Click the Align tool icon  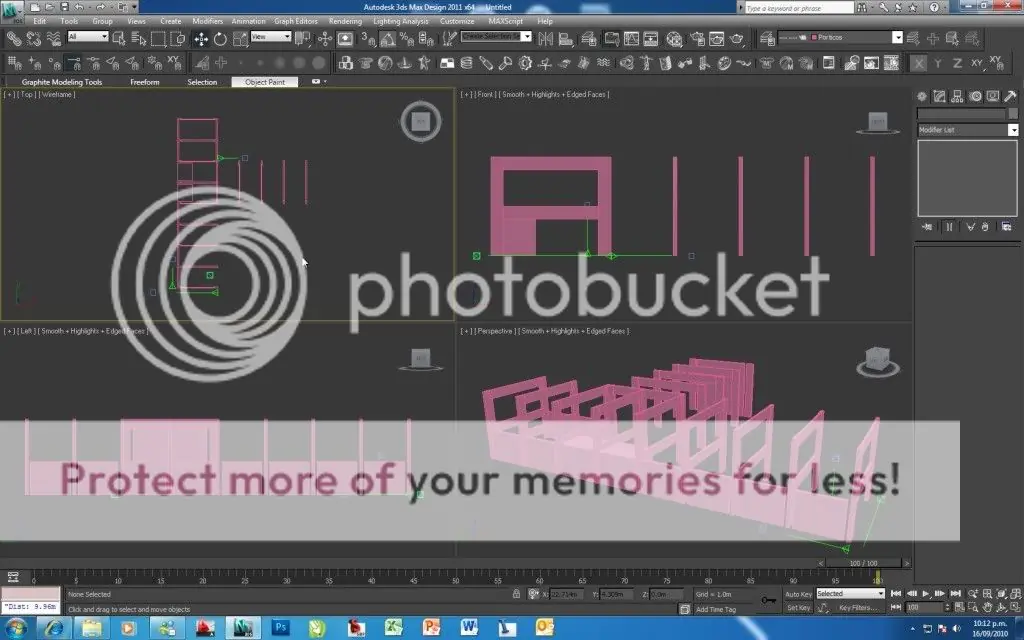[x=566, y=39]
